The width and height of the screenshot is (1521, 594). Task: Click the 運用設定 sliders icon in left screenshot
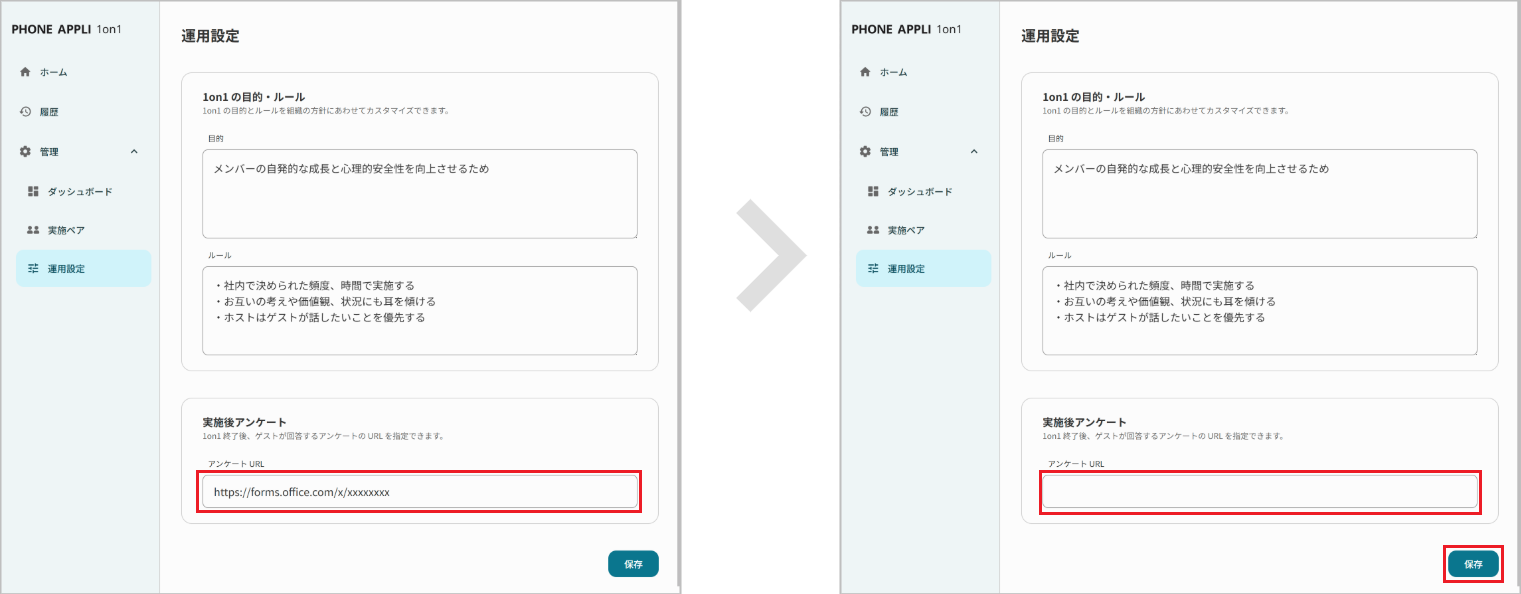[33, 269]
